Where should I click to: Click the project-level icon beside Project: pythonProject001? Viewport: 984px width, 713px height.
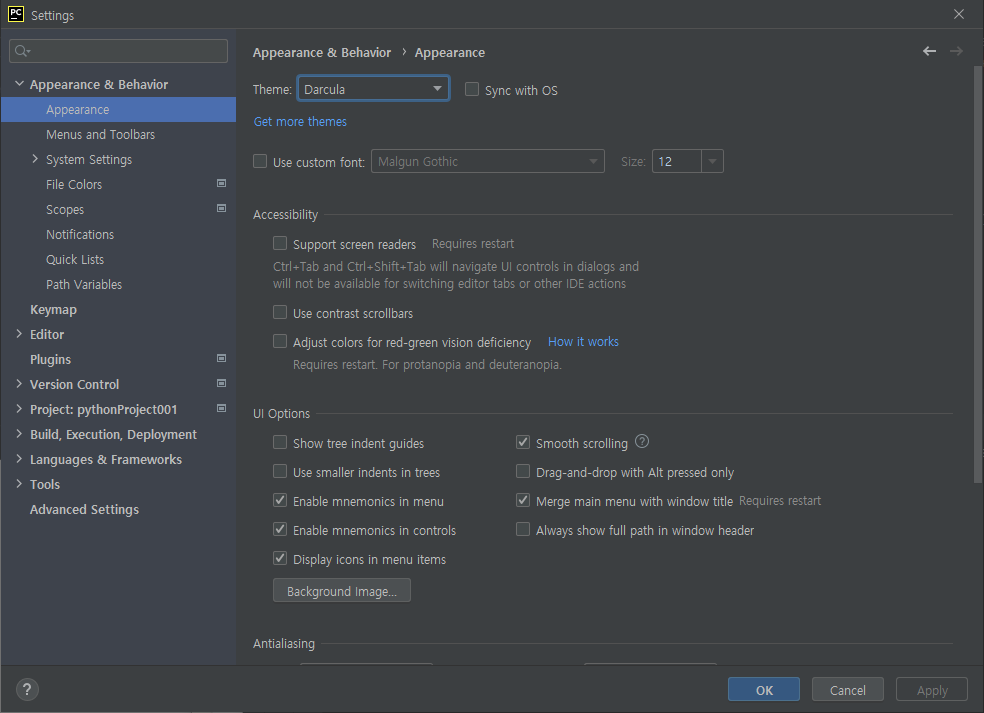(222, 409)
